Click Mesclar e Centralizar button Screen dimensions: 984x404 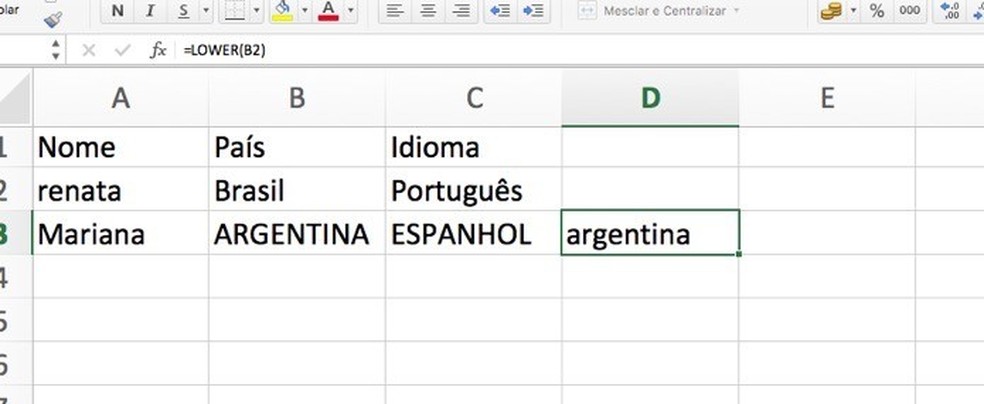point(660,11)
